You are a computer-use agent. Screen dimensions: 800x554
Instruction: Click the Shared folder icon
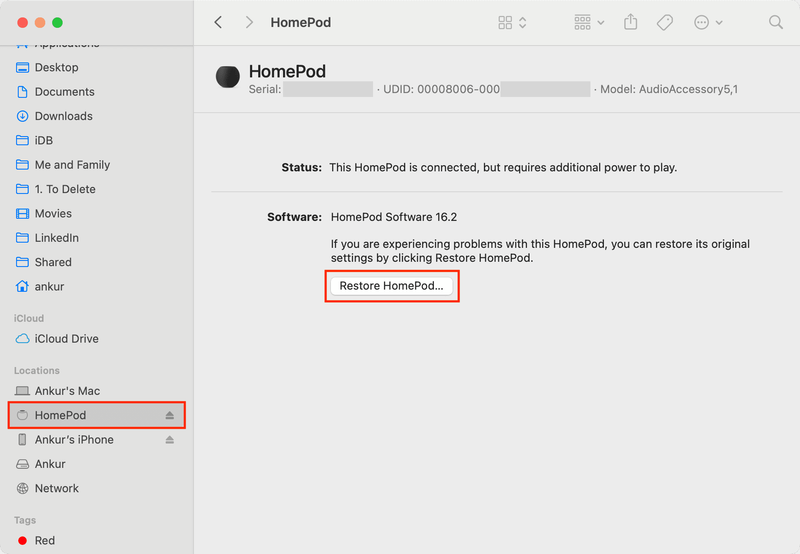[22, 262]
